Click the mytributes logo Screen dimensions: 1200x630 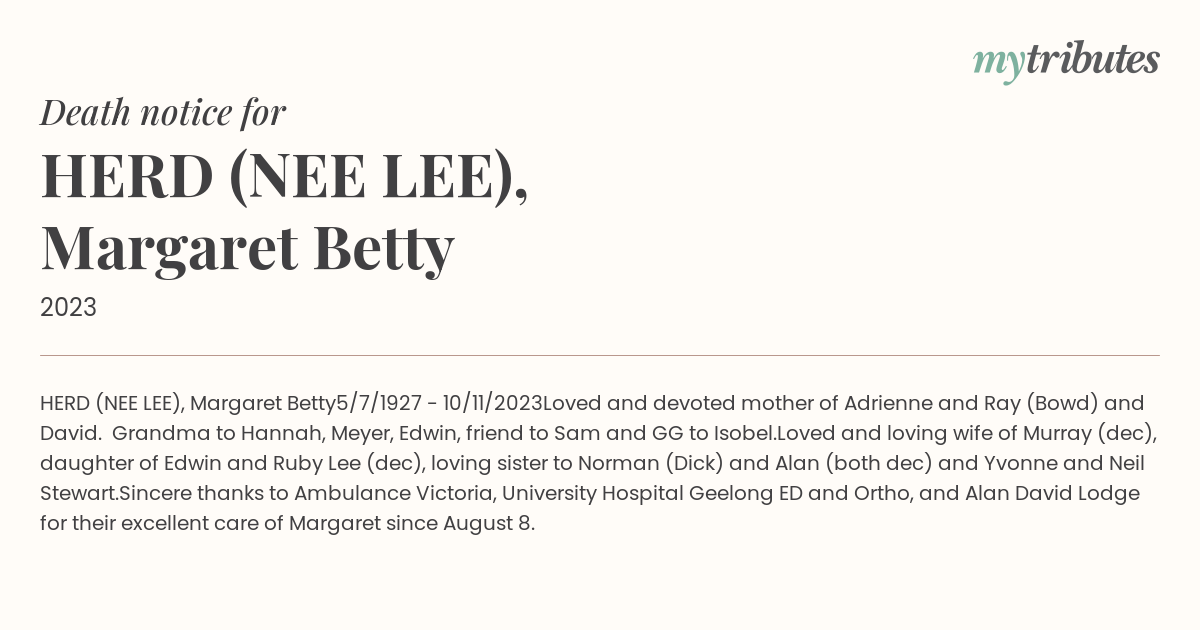(1066, 61)
